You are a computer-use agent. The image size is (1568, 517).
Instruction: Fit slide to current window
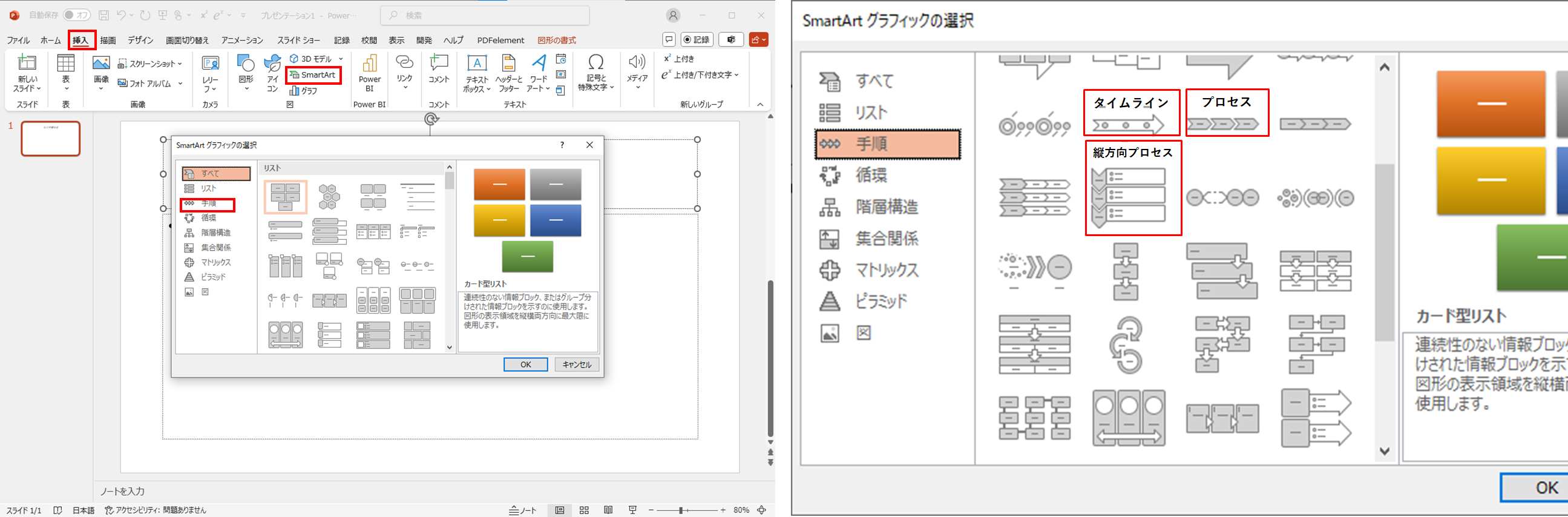tap(761, 510)
